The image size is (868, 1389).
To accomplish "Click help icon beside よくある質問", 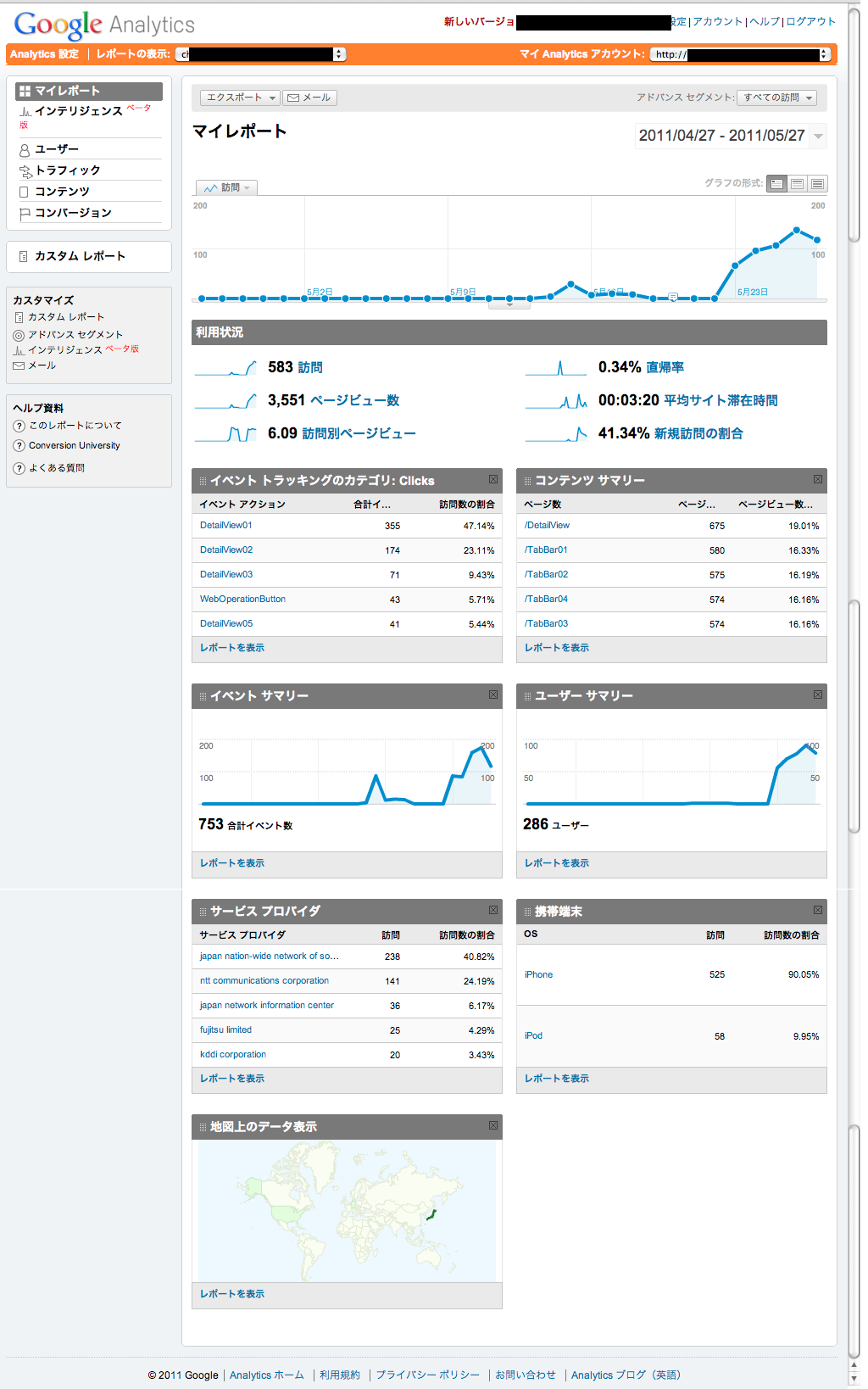I will [x=19, y=468].
